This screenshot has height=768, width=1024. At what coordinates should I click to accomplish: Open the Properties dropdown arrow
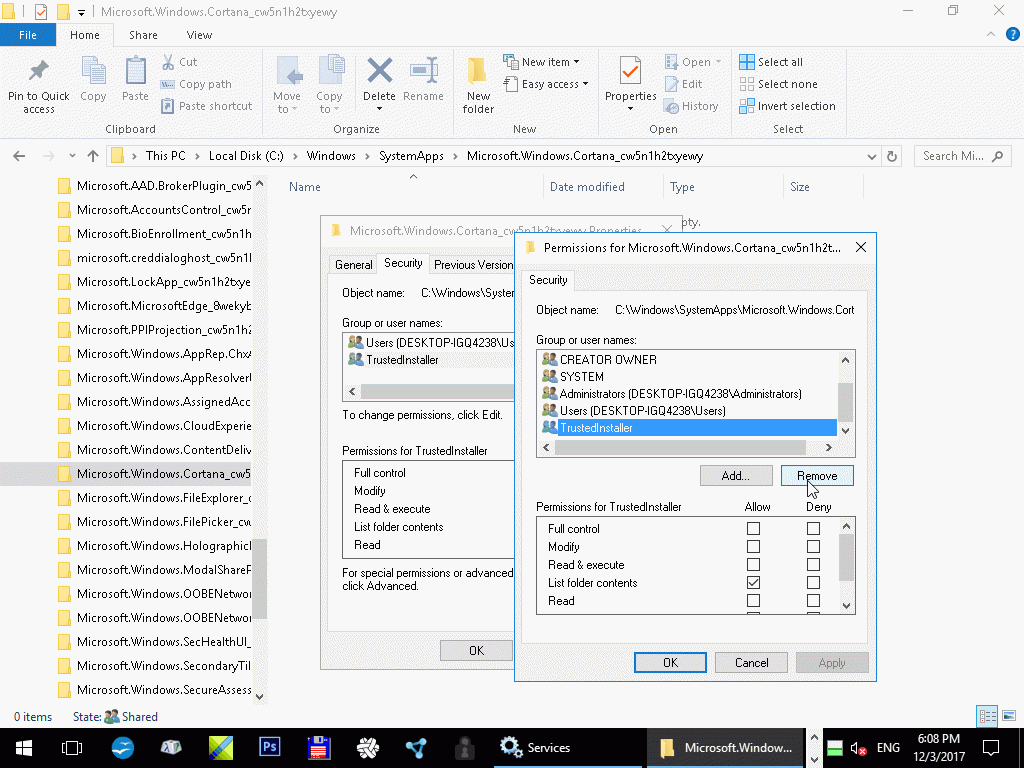click(631, 108)
